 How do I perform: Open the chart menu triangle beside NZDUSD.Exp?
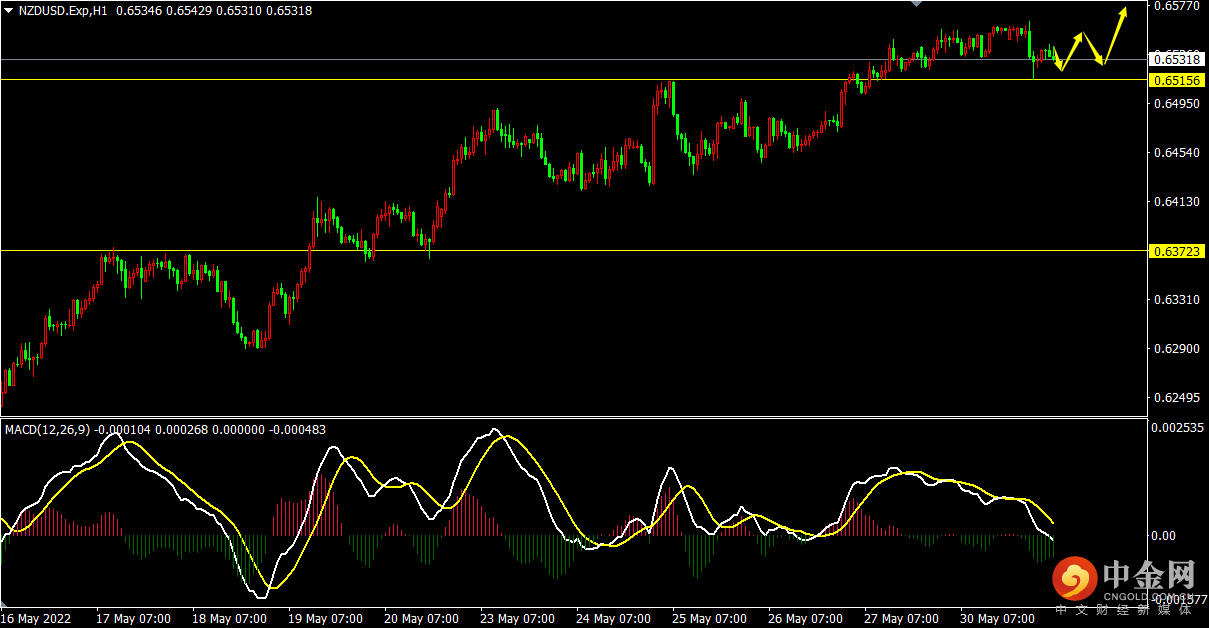click(x=8, y=10)
